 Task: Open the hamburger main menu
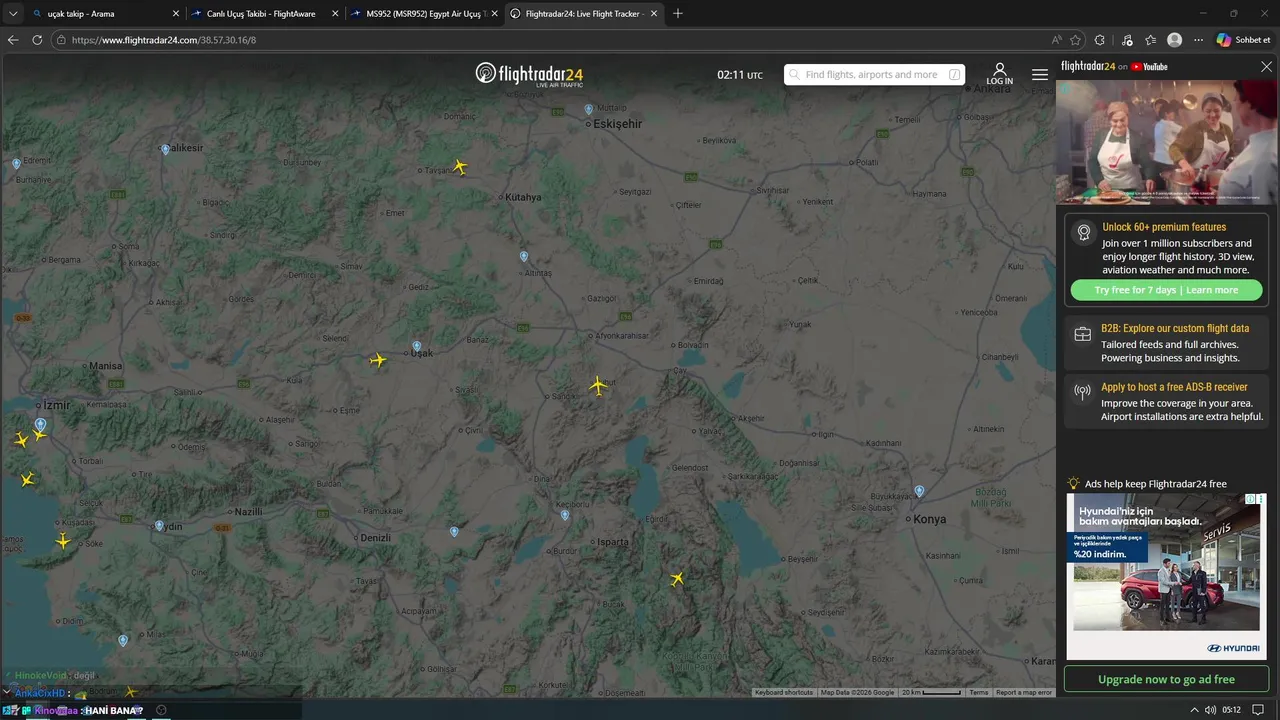(1040, 75)
